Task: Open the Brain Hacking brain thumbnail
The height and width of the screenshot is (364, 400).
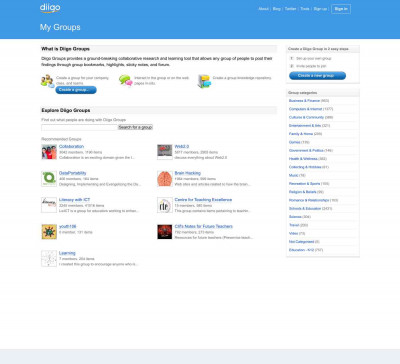Action: [165, 179]
